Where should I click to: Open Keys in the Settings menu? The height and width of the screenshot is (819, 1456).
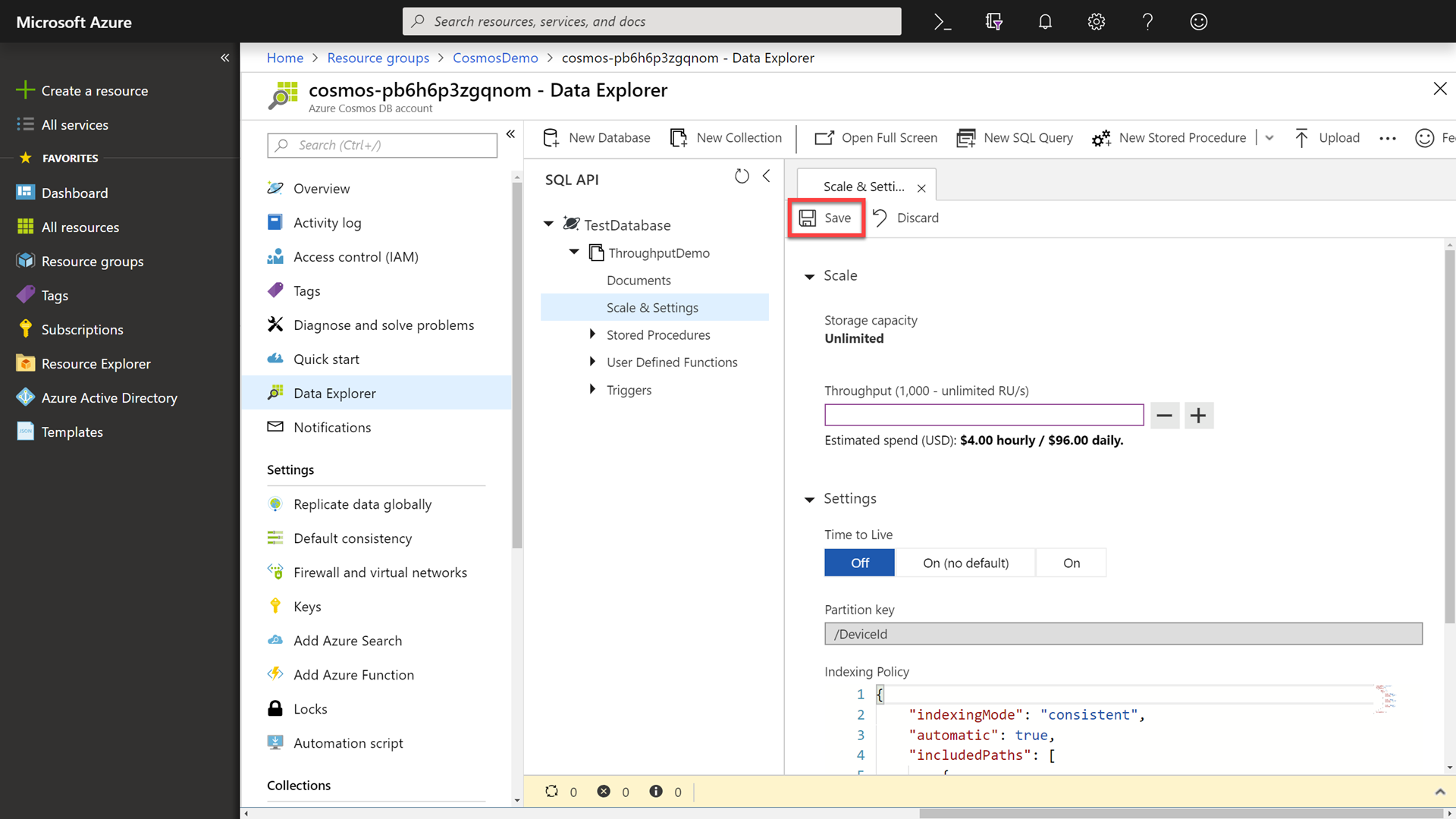point(307,607)
